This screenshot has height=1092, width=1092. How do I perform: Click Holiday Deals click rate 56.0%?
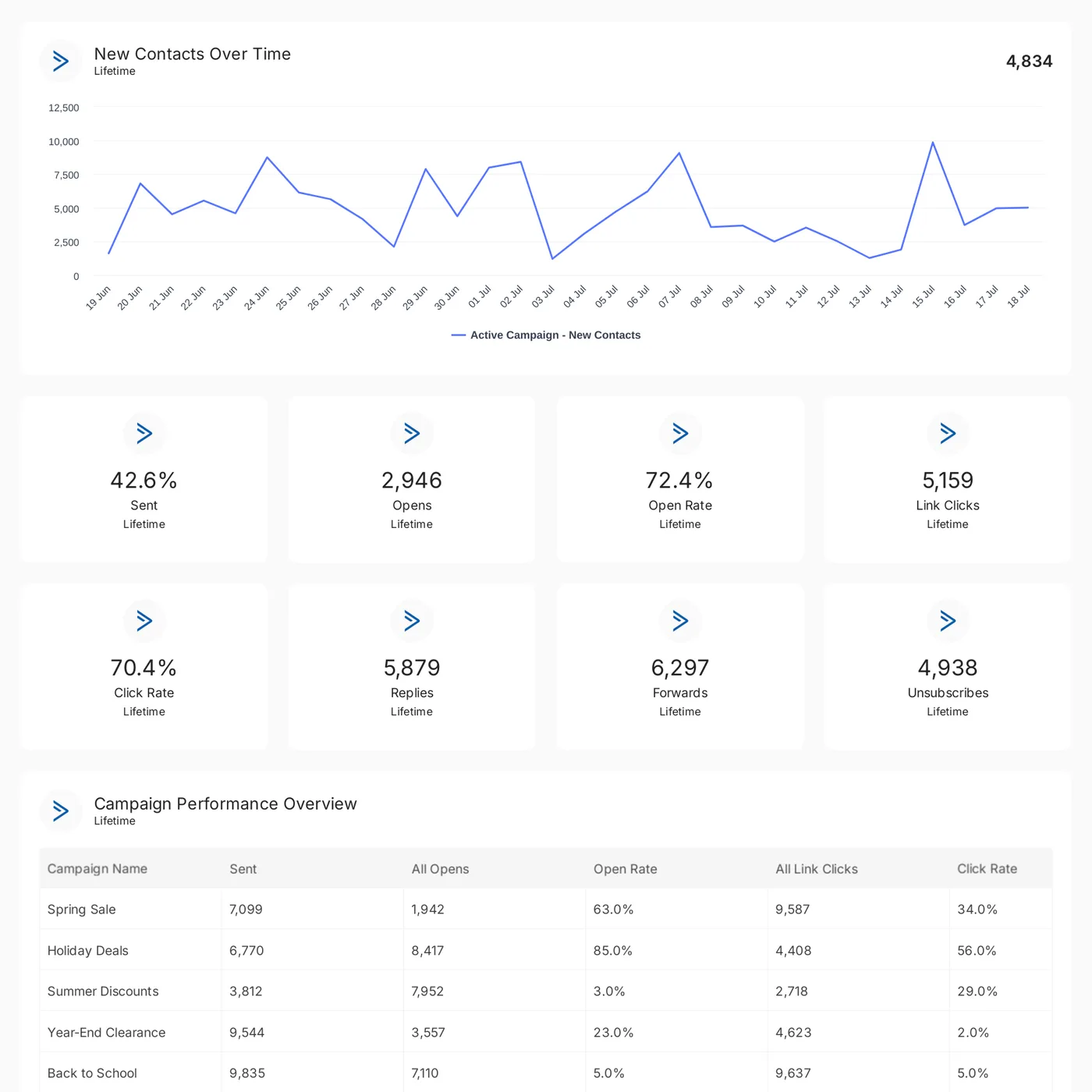coord(977,951)
